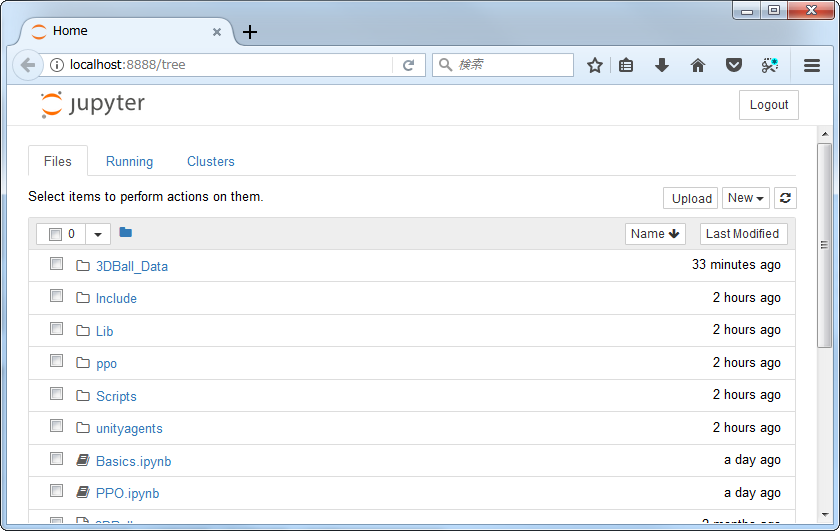Click the folder icon next to ppo
The height and width of the screenshot is (531, 840).
pos(82,363)
